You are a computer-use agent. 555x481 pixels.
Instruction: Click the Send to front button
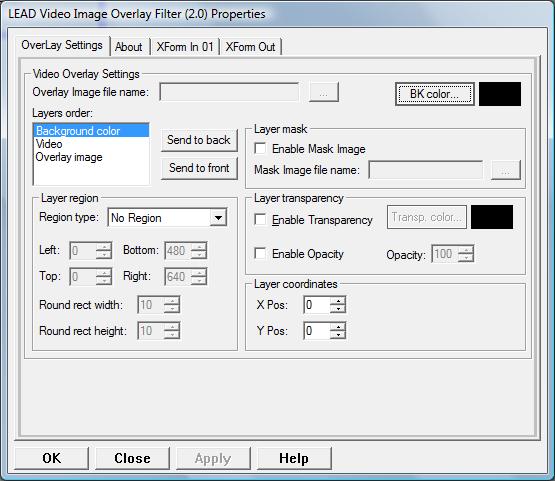[x=199, y=168]
